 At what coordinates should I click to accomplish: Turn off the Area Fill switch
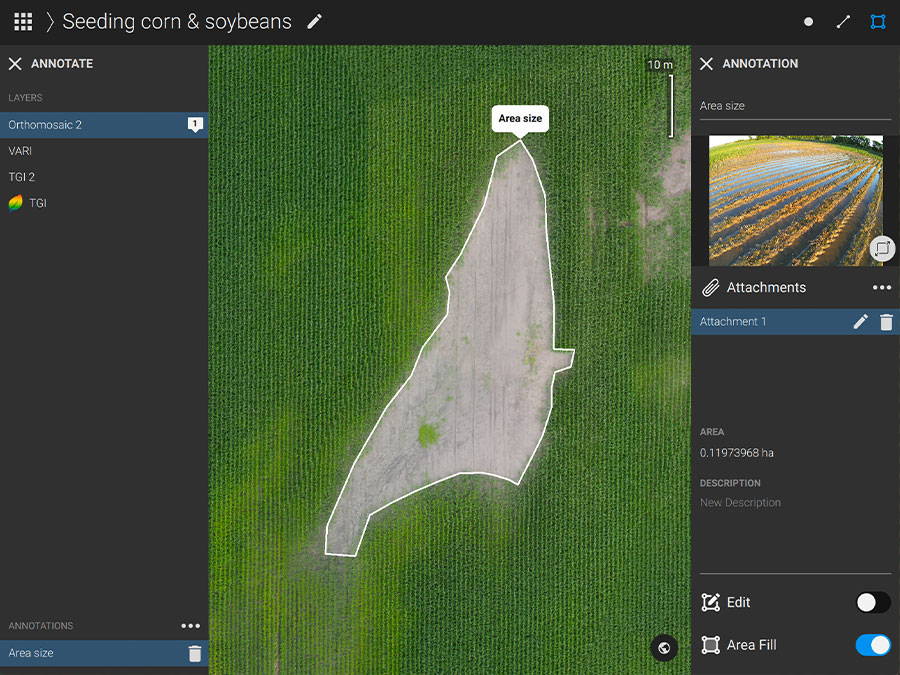873,645
